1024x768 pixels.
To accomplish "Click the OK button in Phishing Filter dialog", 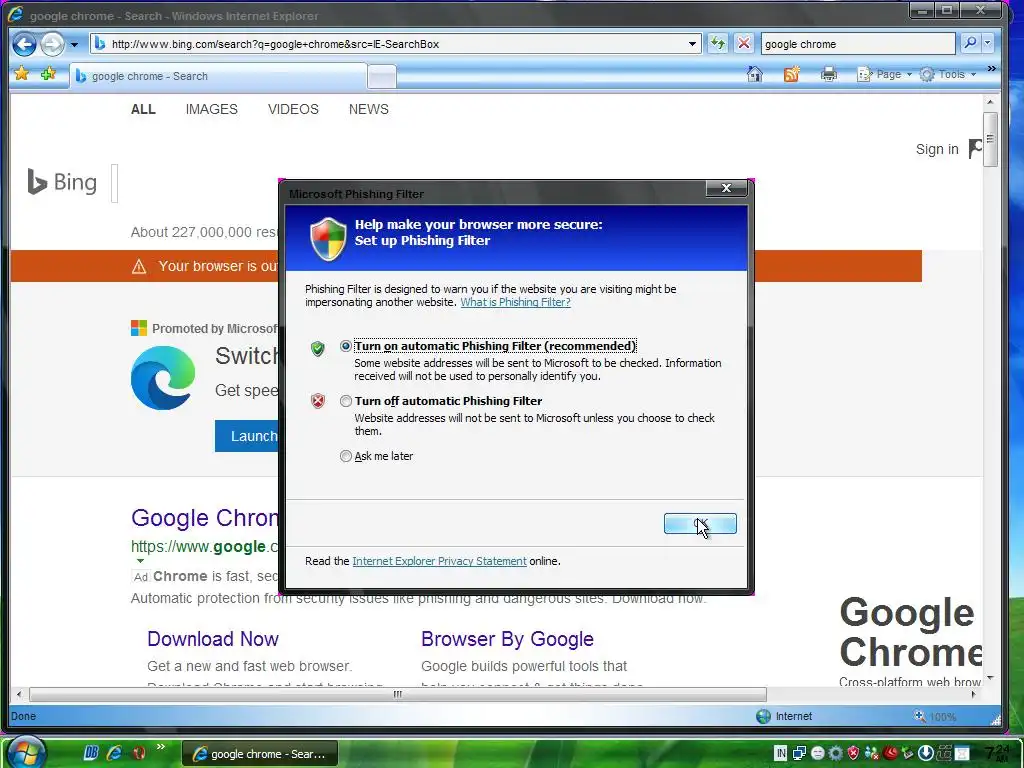I will click(x=700, y=523).
